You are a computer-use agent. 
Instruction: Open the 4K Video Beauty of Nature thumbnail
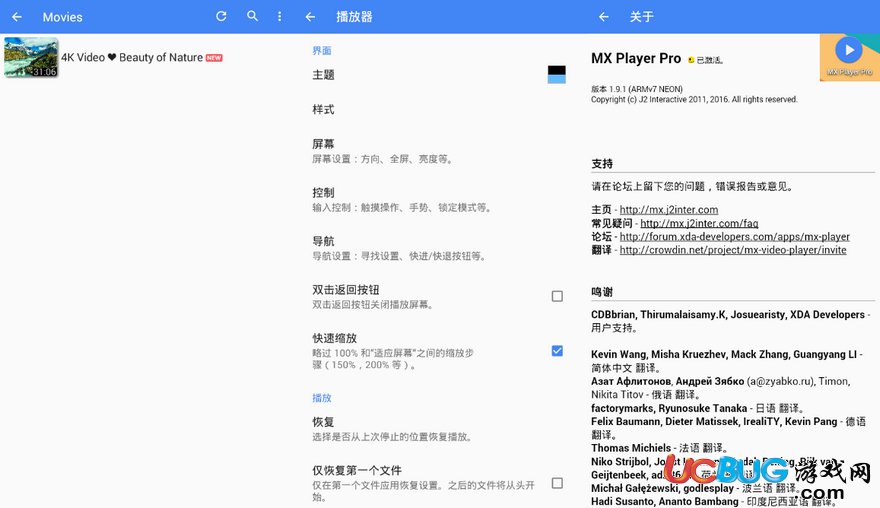coord(31,57)
